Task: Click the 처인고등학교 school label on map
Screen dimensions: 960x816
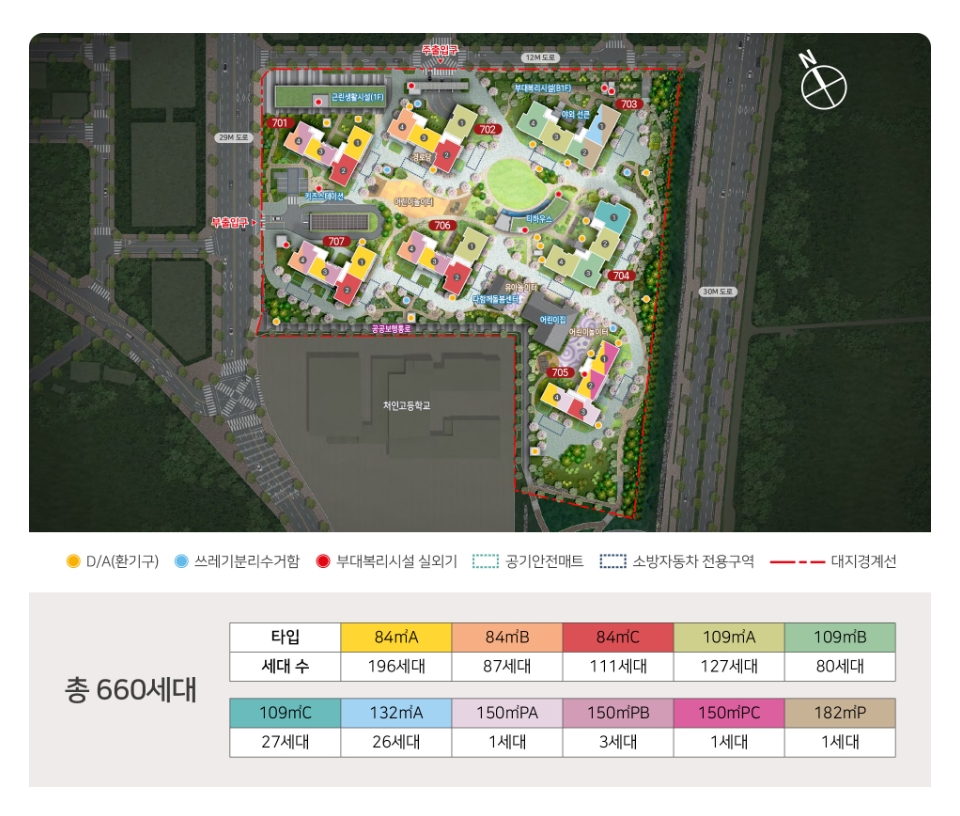Action: (x=403, y=405)
